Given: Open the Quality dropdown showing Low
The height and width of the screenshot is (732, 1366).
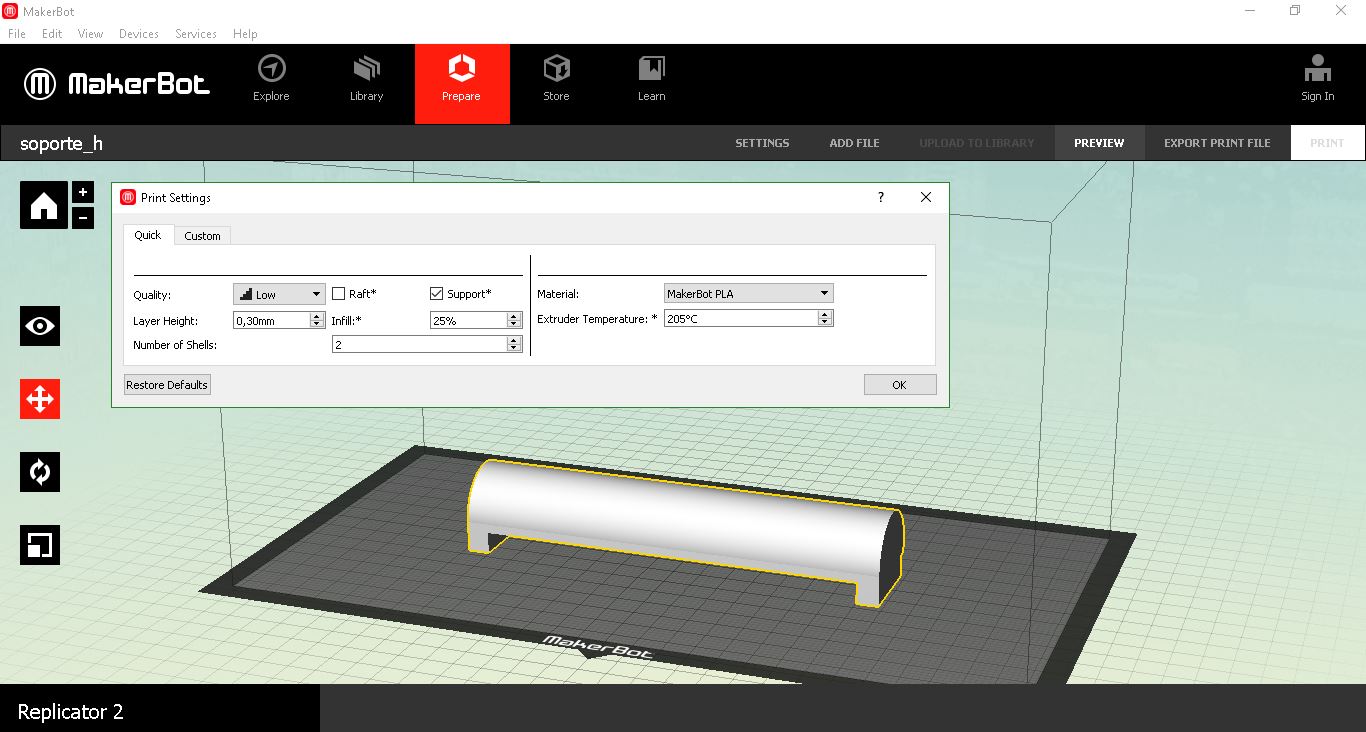Looking at the screenshot, I should [x=279, y=294].
